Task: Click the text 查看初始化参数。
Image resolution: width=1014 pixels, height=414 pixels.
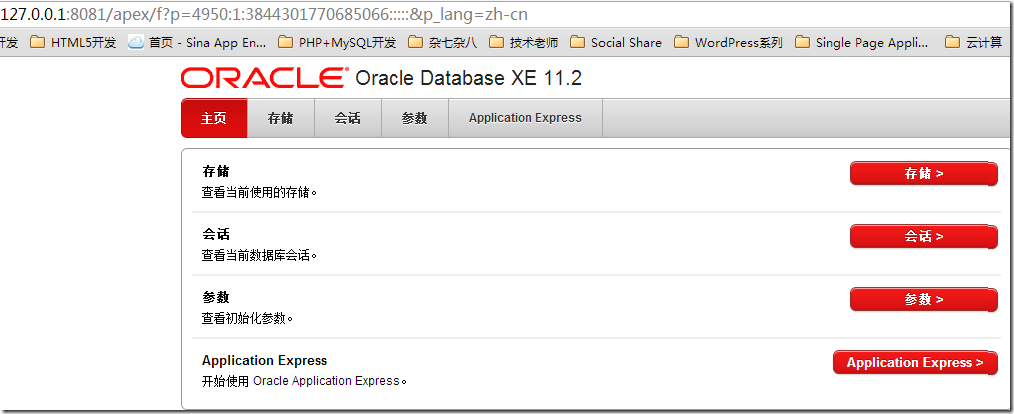Action: [248, 318]
